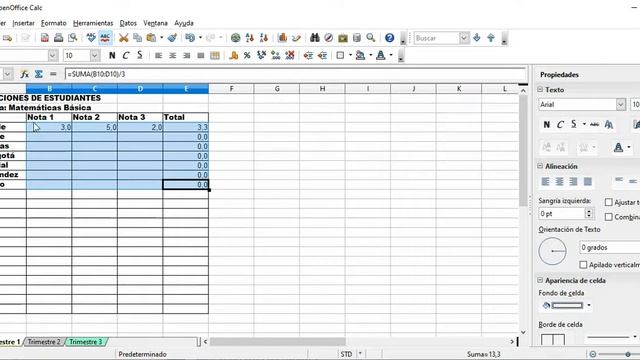
Task: Open the Ventana menu
Action: [x=156, y=23]
